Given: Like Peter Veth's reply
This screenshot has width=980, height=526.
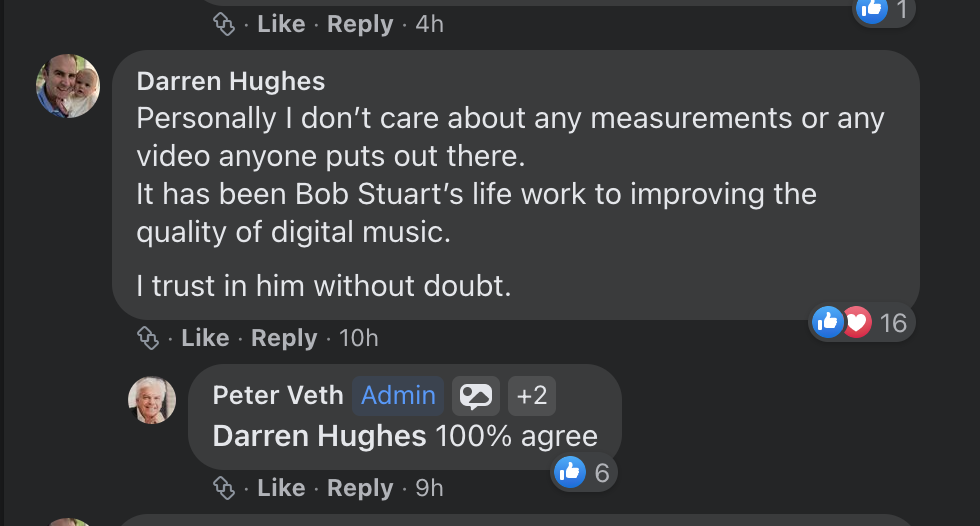Looking at the screenshot, I should pyautogui.click(x=281, y=488).
